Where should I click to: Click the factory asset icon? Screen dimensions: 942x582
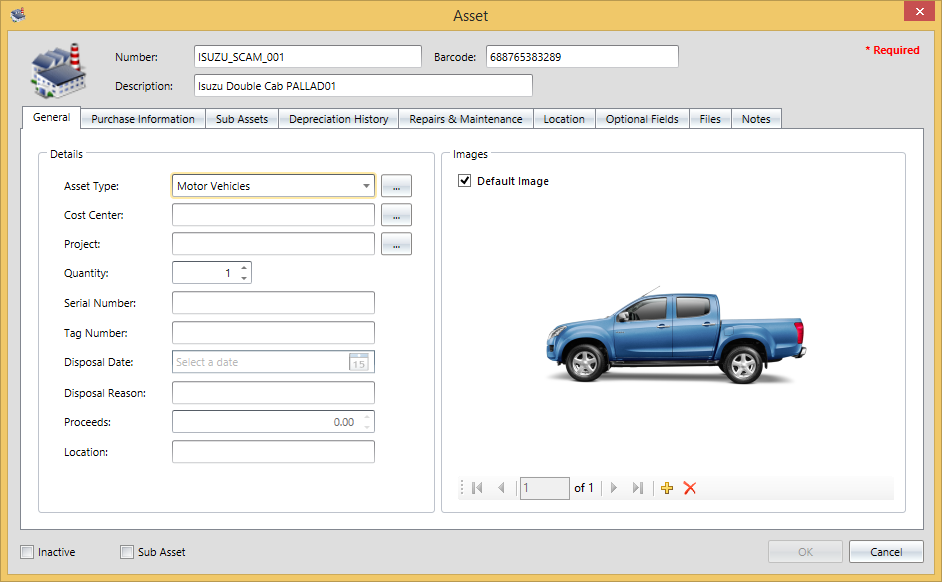click(x=58, y=70)
